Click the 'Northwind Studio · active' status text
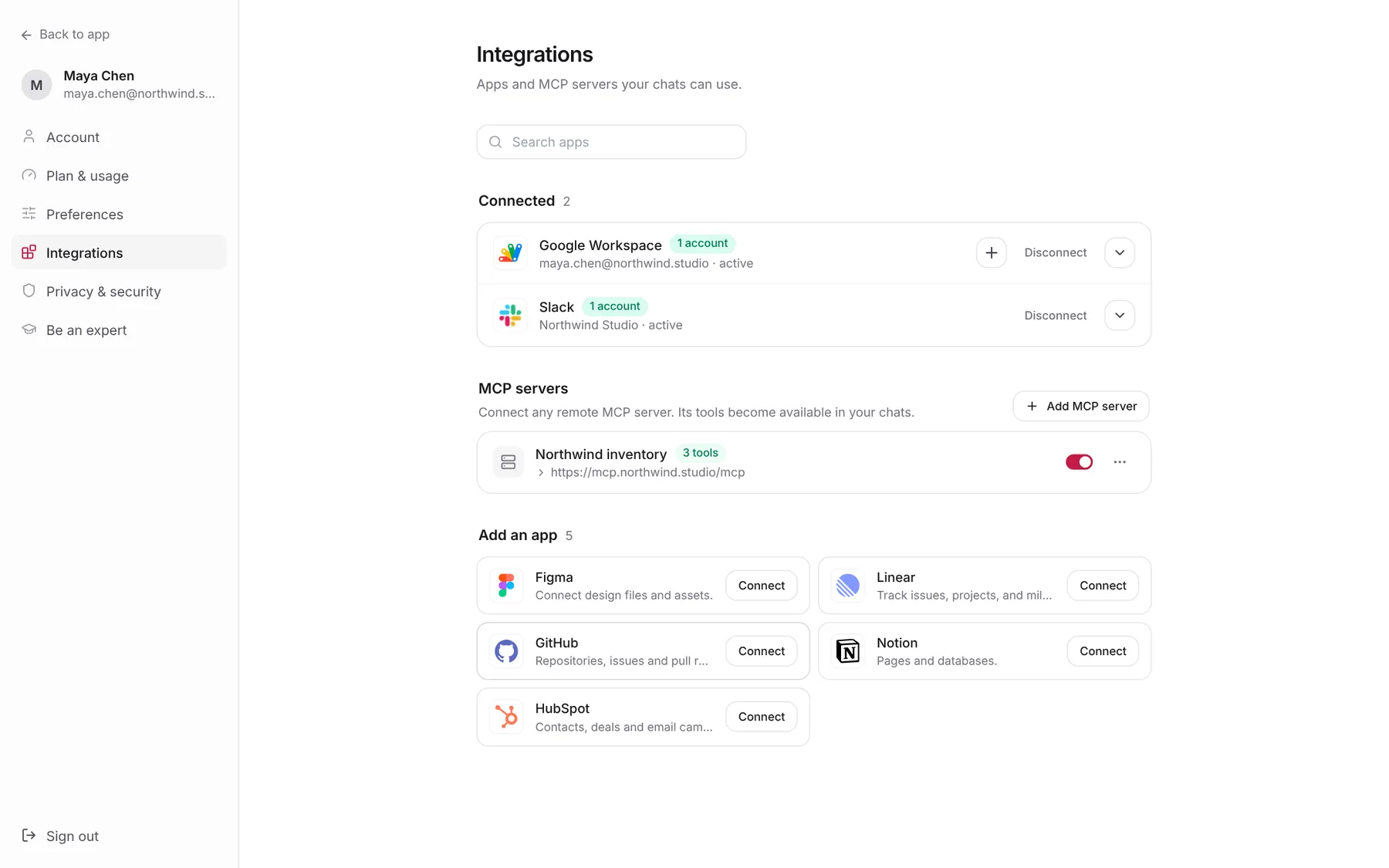 coord(610,326)
